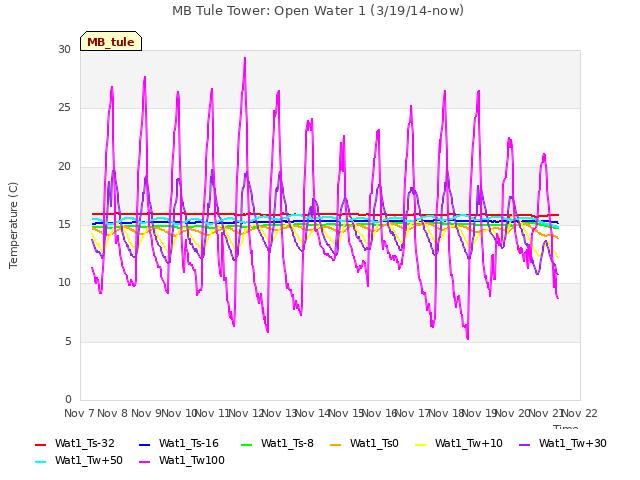Click the orange Wat1_Ts0 legend swatch
Image resolution: width=640 pixels, height=480 pixels.
coord(336,444)
